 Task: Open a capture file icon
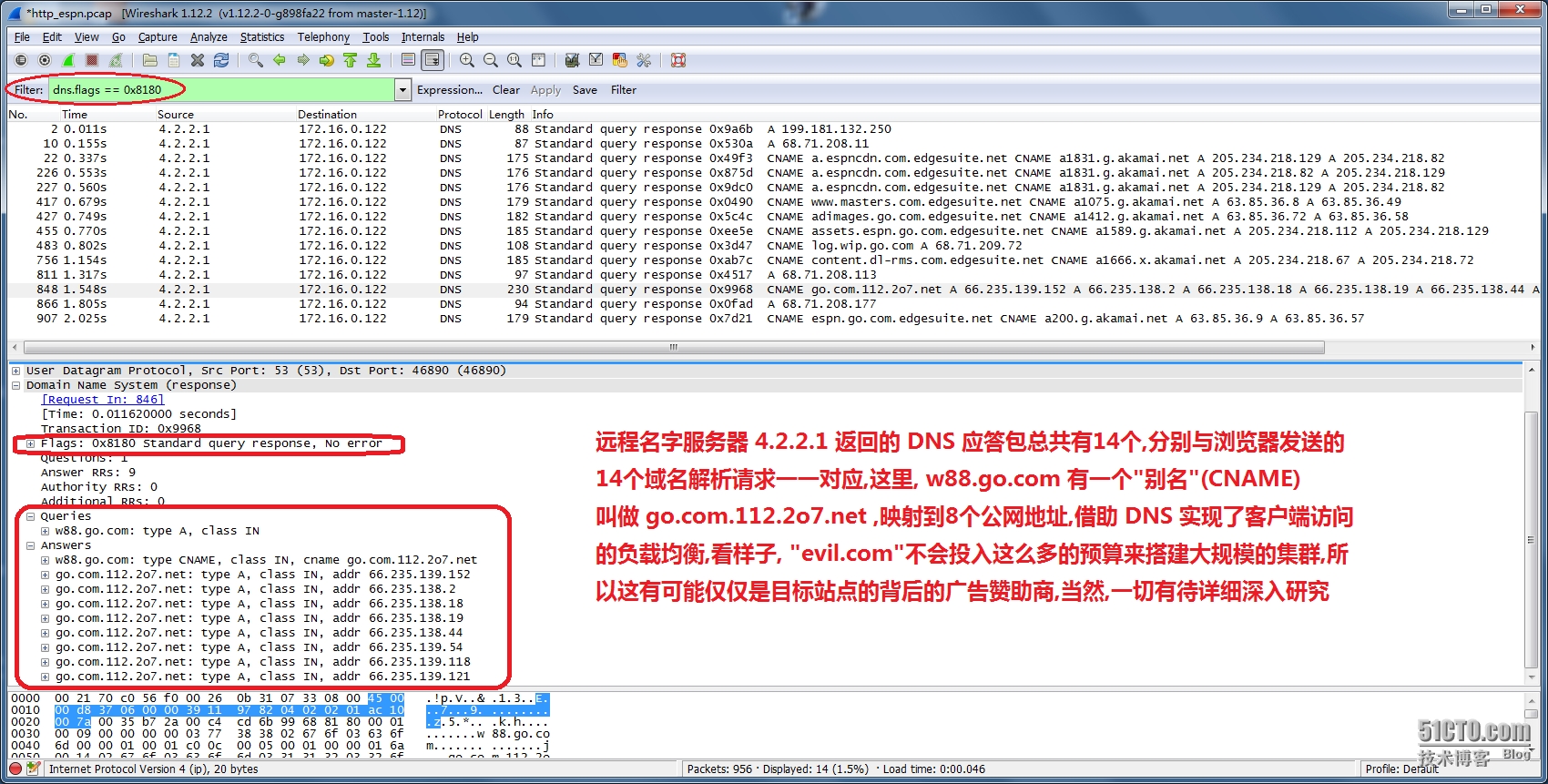click(x=150, y=60)
